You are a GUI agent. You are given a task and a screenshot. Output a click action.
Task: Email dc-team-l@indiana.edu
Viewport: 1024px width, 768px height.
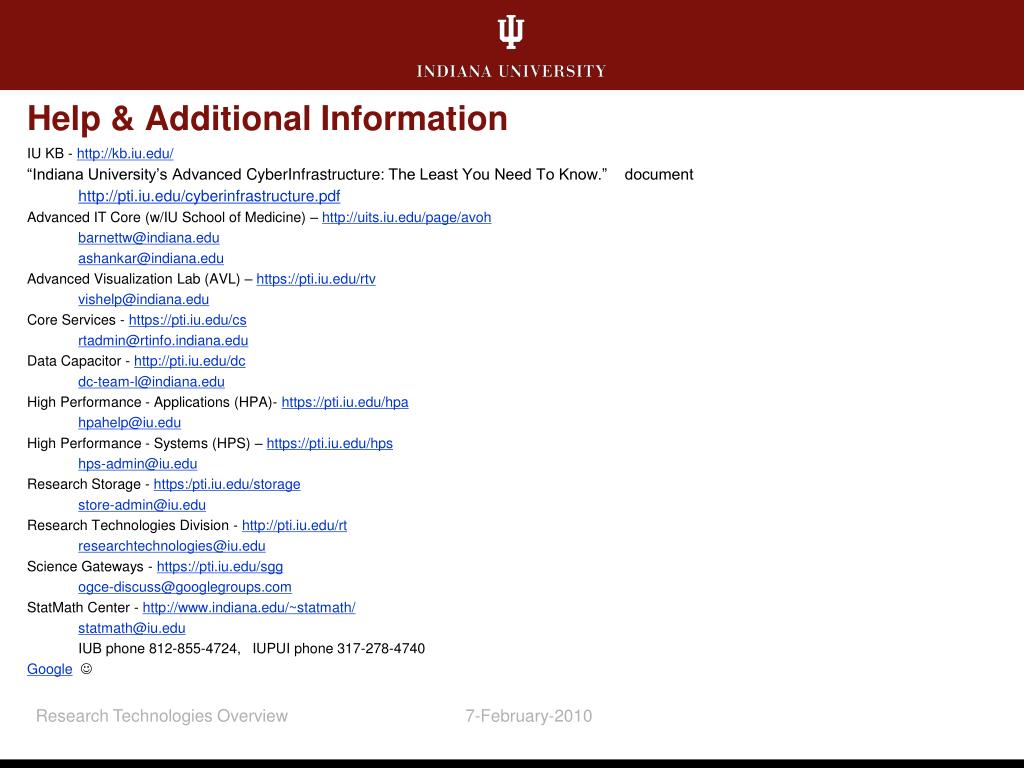pyautogui.click(x=152, y=382)
